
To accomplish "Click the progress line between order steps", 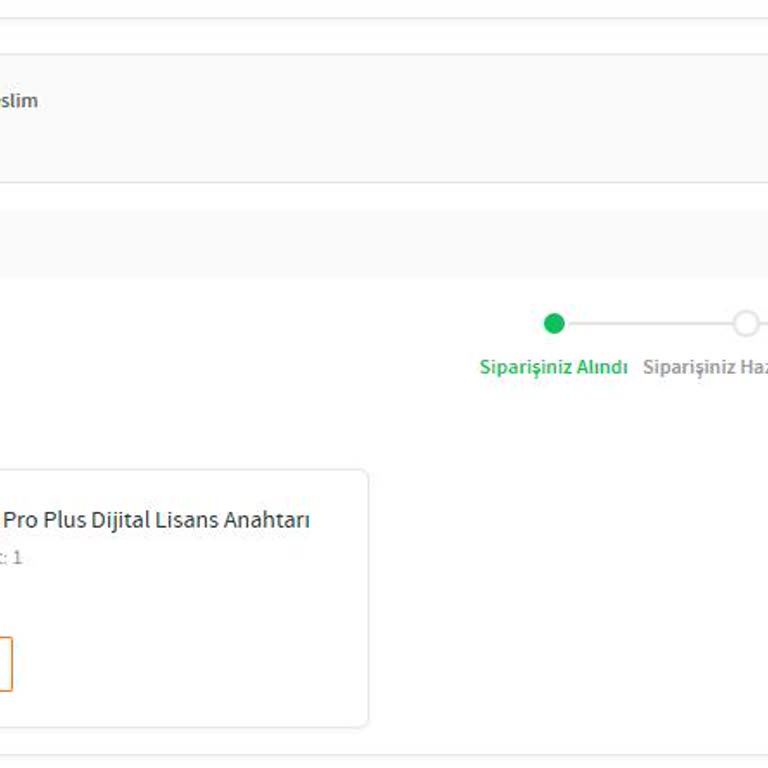I will (x=650, y=323).
